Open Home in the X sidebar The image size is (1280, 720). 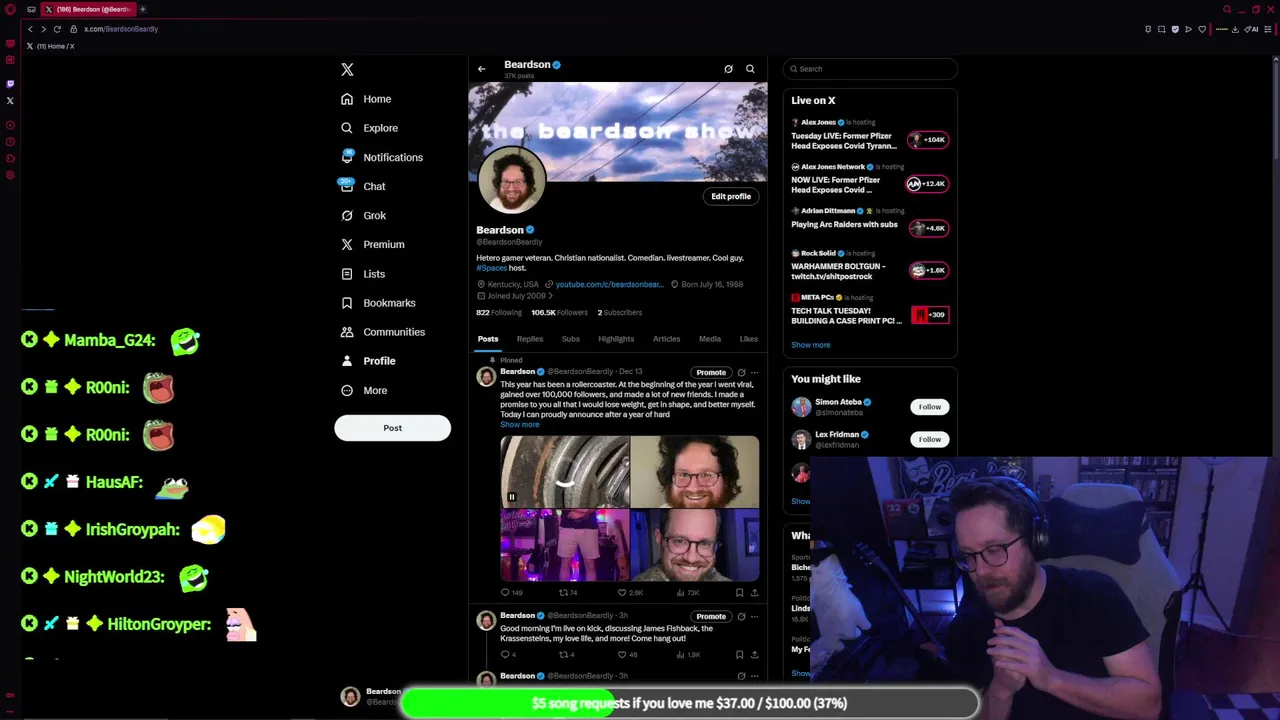click(366, 99)
